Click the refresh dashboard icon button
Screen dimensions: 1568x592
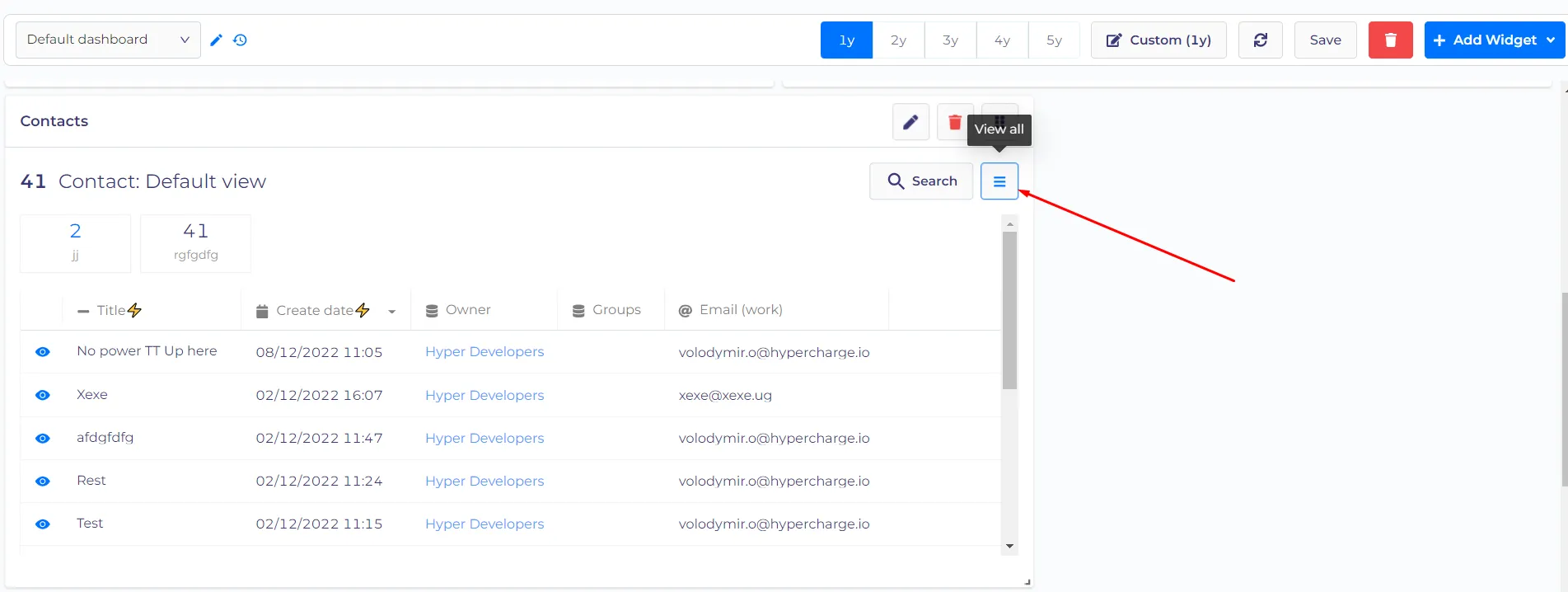pos(1260,40)
